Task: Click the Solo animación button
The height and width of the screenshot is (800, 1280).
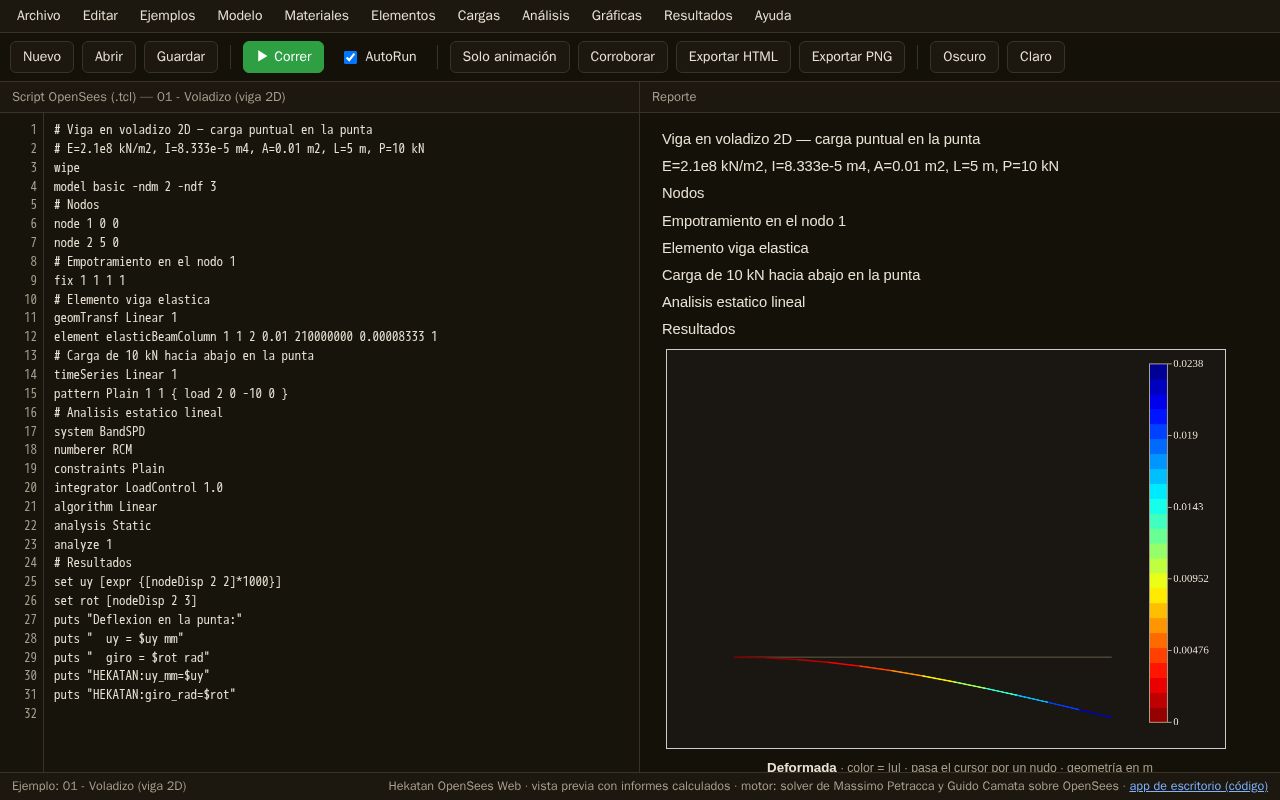Action: (x=510, y=57)
